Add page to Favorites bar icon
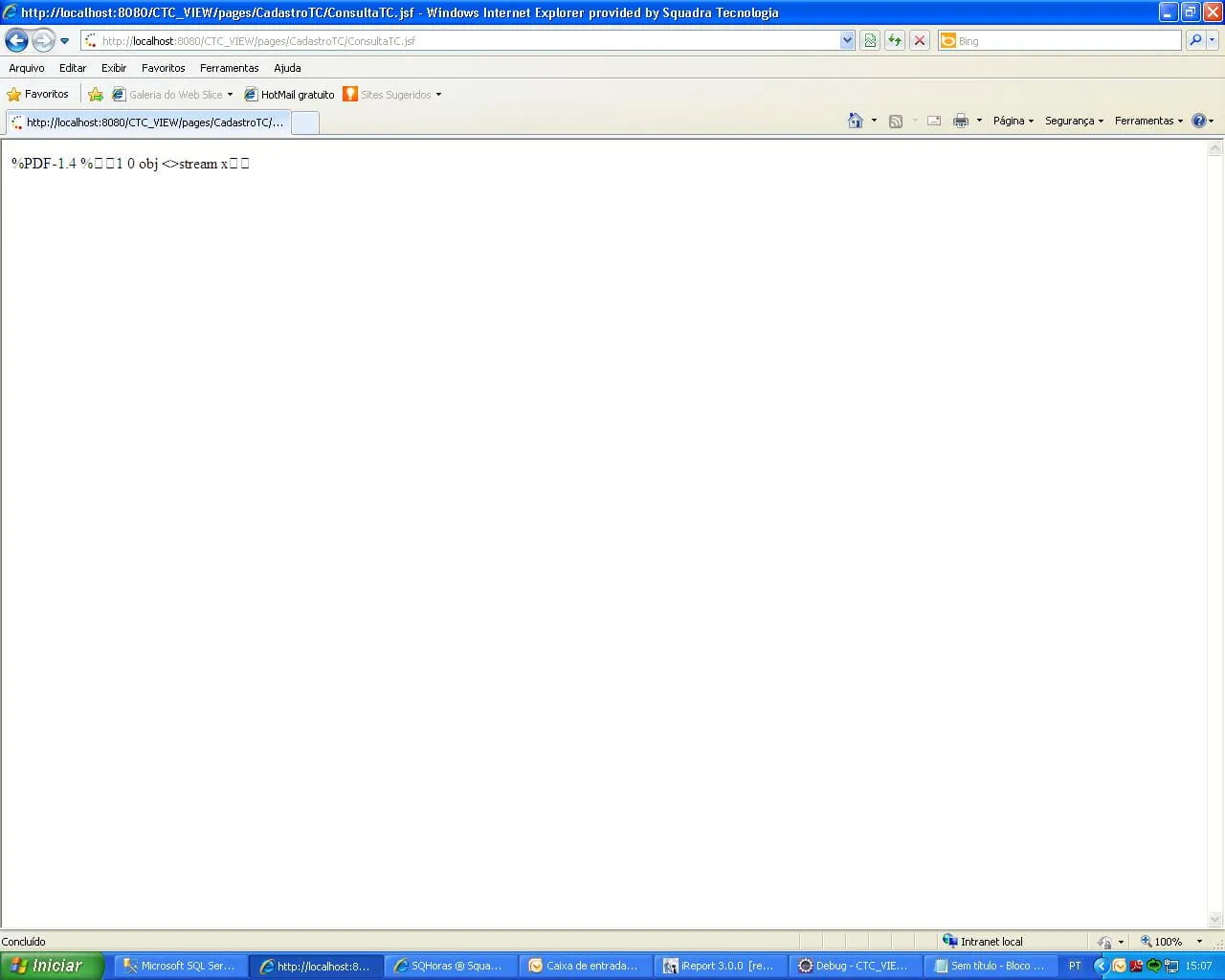The height and width of the screenshot is (980, 1225). tap(96, 94)
